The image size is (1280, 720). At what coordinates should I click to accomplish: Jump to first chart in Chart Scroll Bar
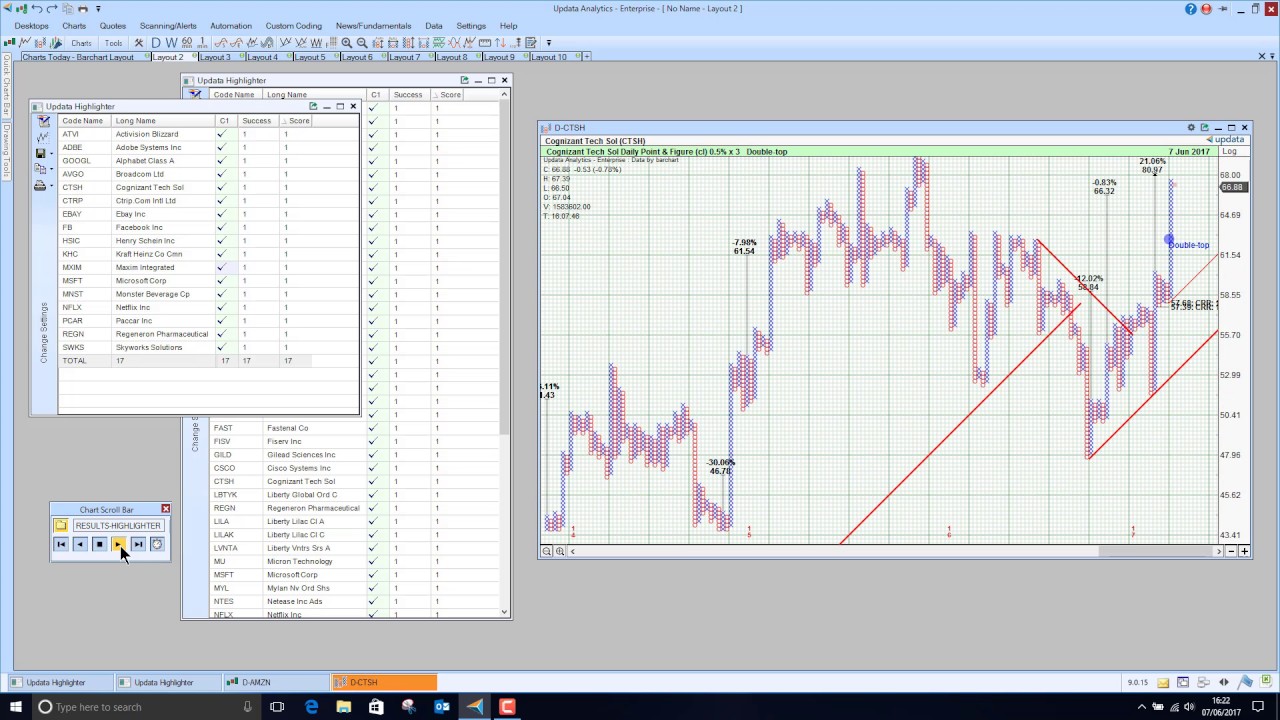coord(61,544)
